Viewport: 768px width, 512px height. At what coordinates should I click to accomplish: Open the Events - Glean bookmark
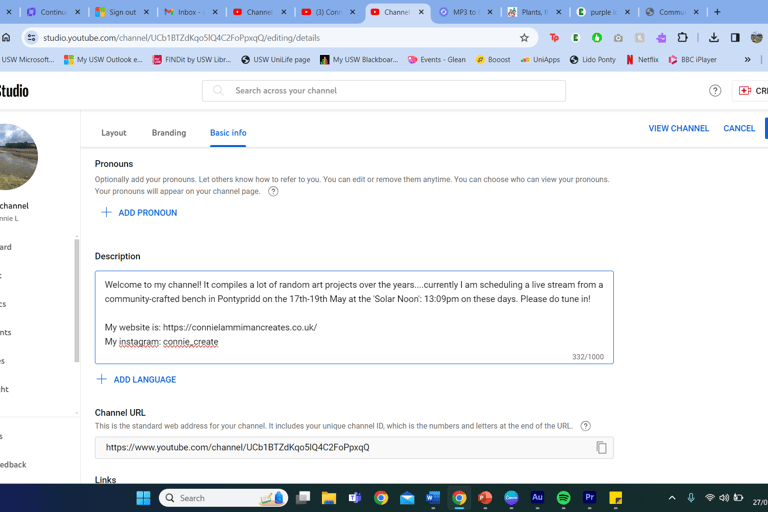click(x=437, y=60)
